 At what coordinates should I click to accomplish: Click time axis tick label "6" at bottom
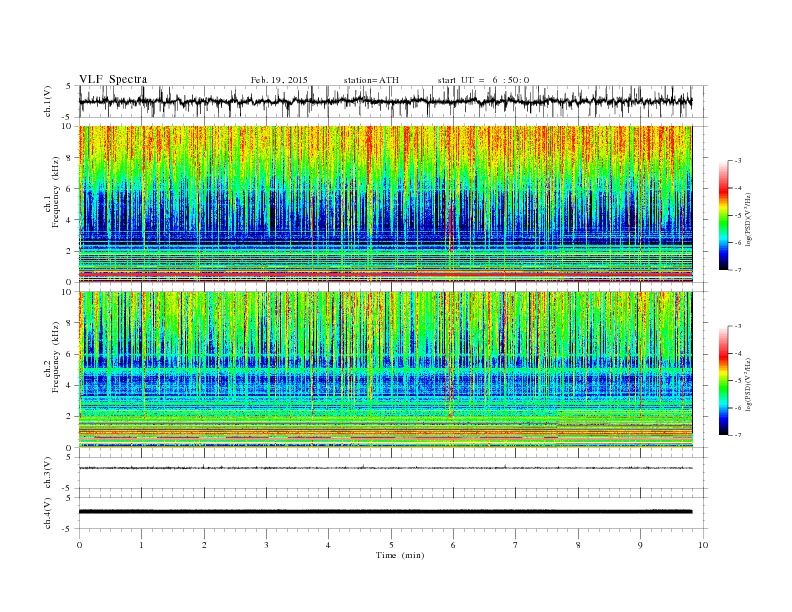click(453, 545)
